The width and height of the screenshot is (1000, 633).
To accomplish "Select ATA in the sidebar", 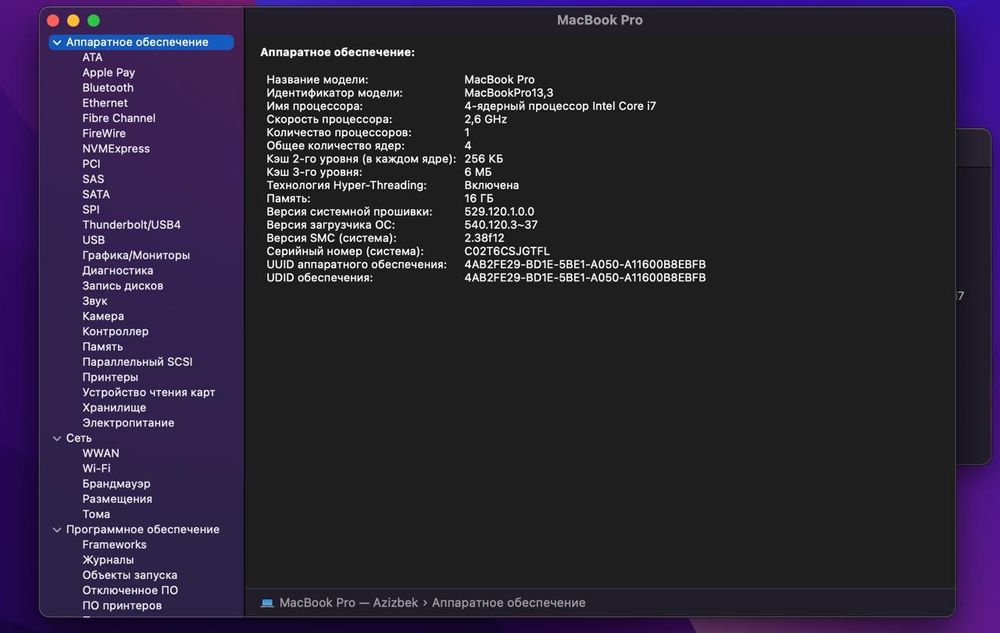I will pyautogui.click(x=92, y=57).
